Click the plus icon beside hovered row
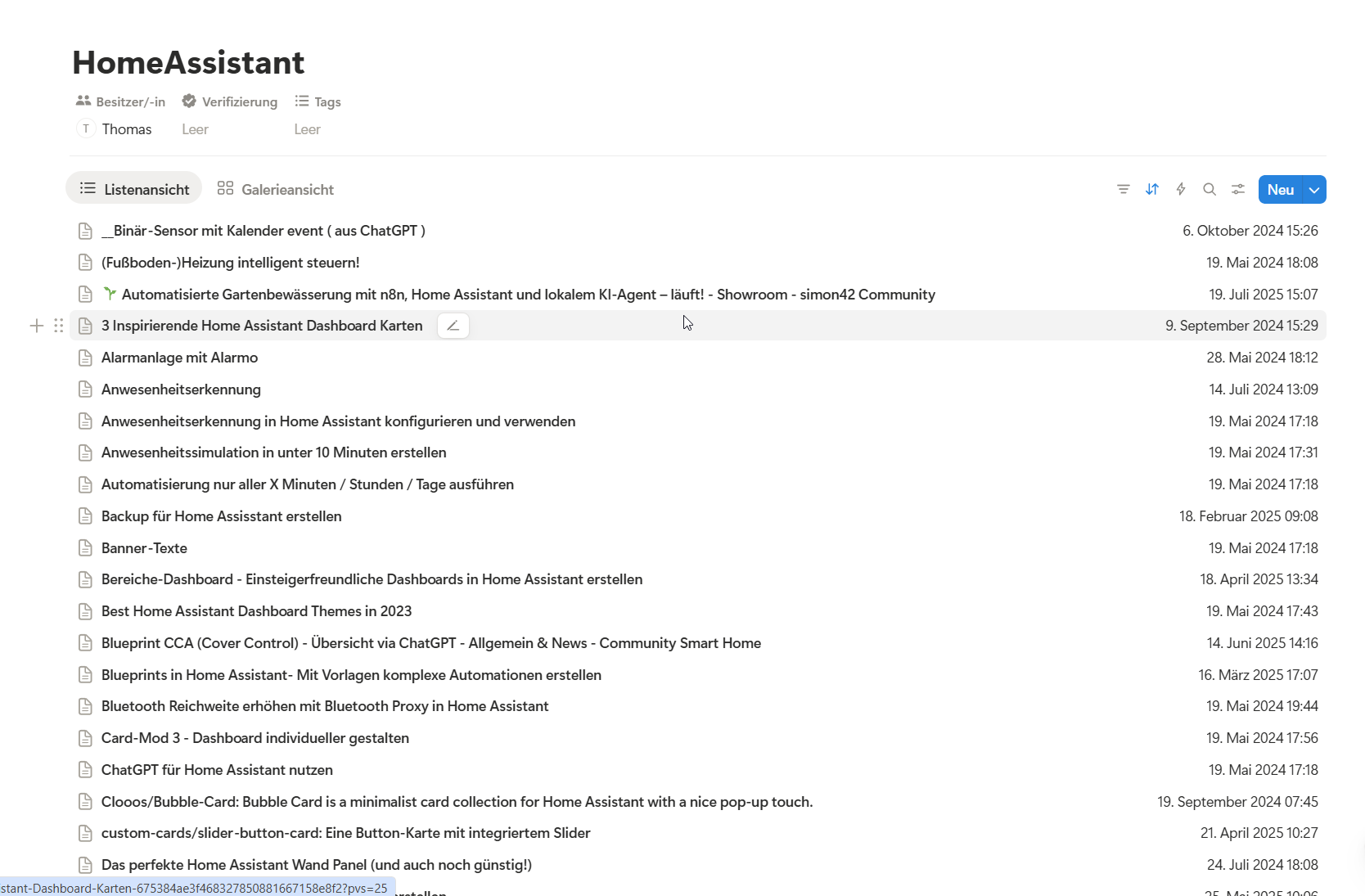1365x896 pixels. coord(37,326)
